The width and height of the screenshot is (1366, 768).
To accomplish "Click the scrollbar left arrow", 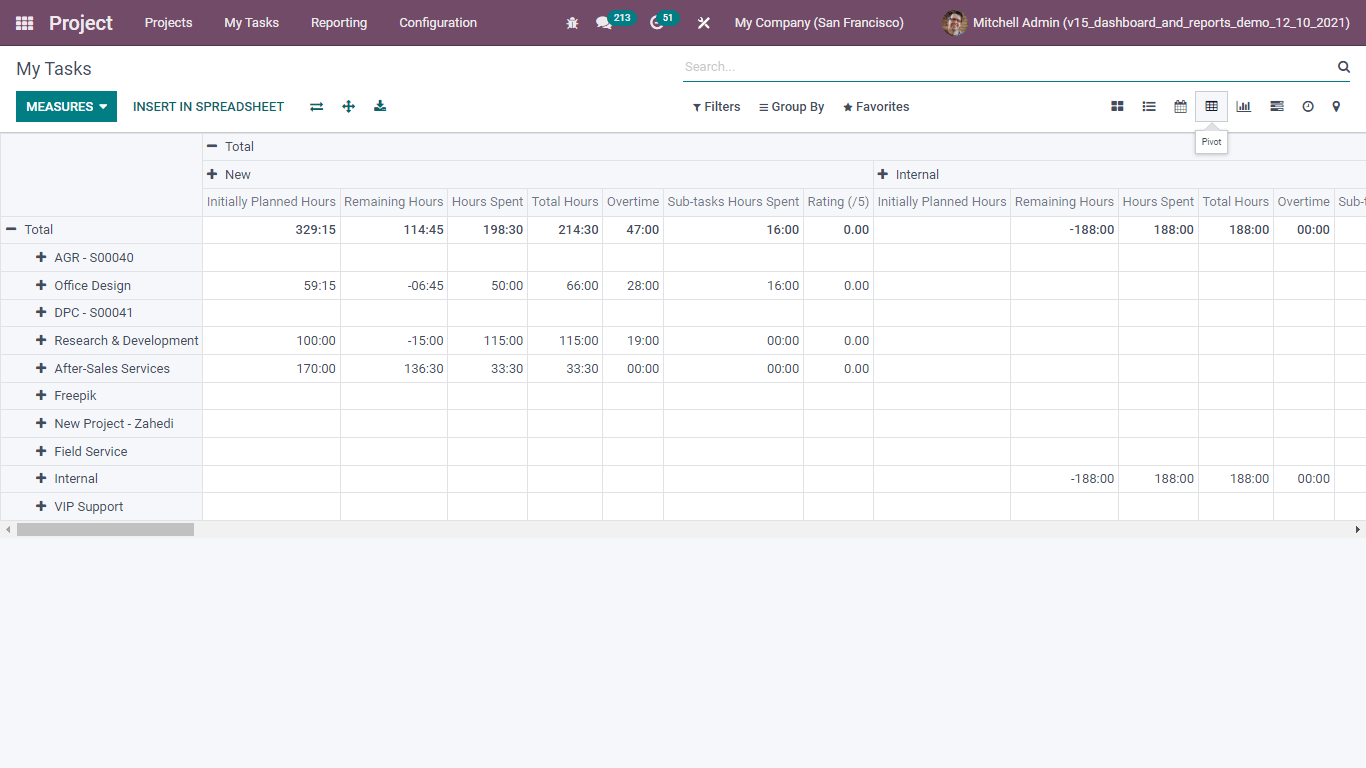I will click(8, 529).
